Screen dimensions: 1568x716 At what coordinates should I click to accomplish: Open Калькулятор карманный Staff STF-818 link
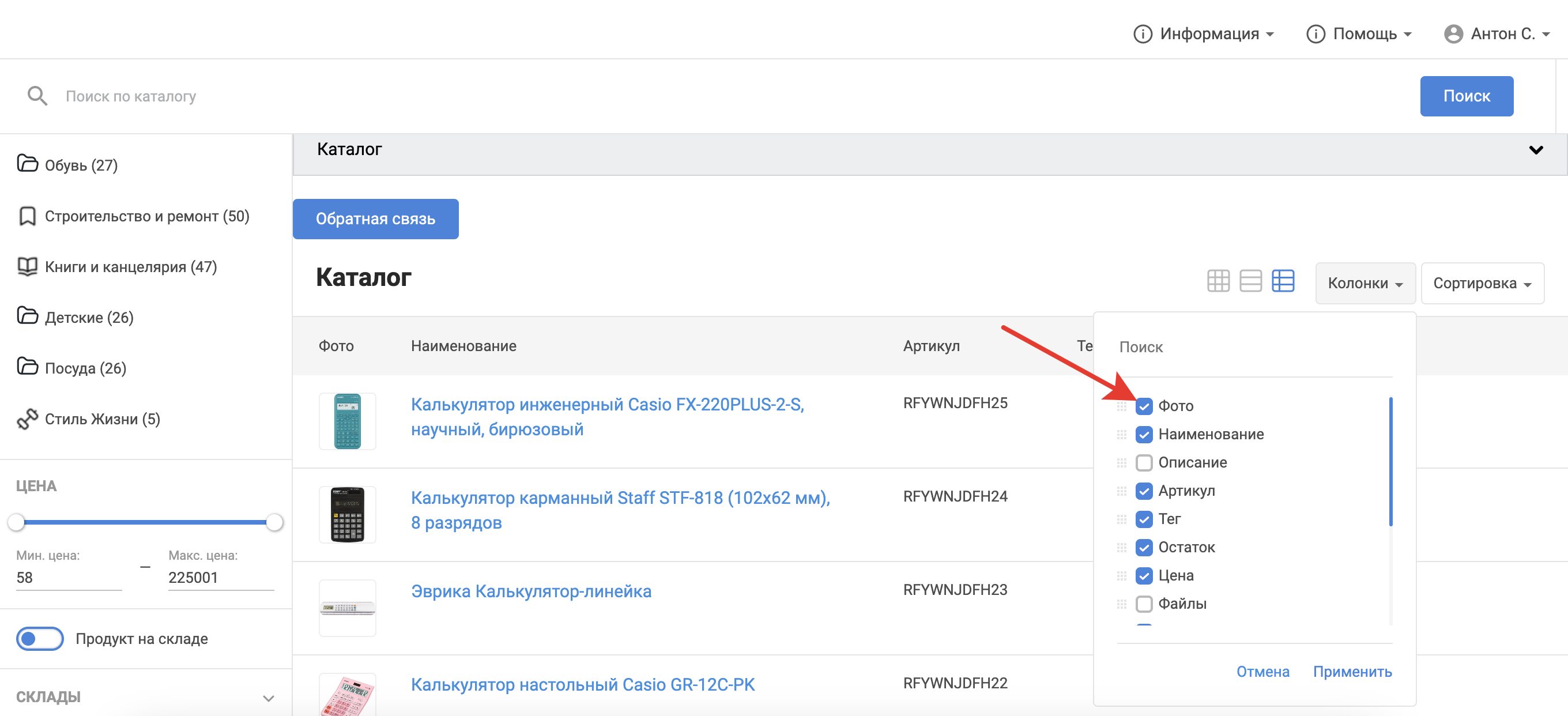click(620, 510)
